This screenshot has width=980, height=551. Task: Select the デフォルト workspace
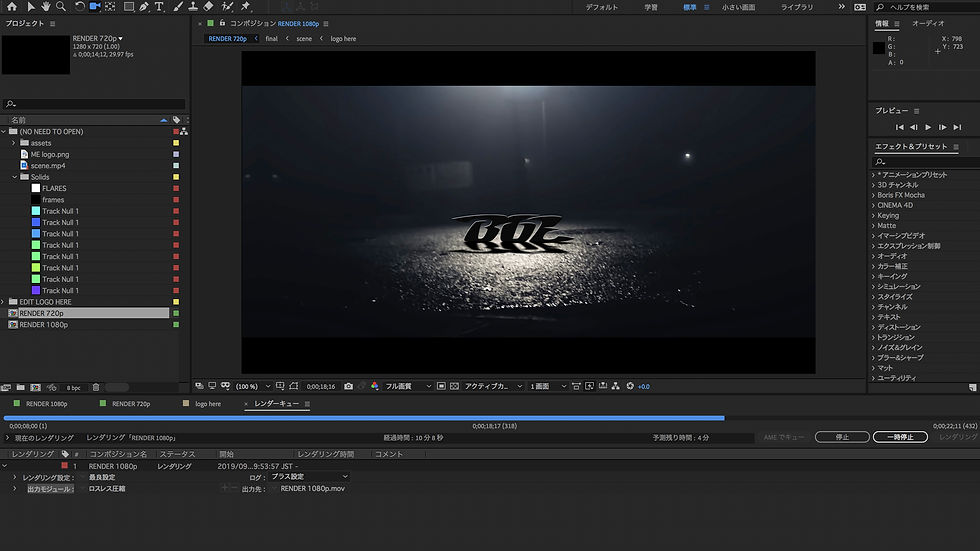602,7
